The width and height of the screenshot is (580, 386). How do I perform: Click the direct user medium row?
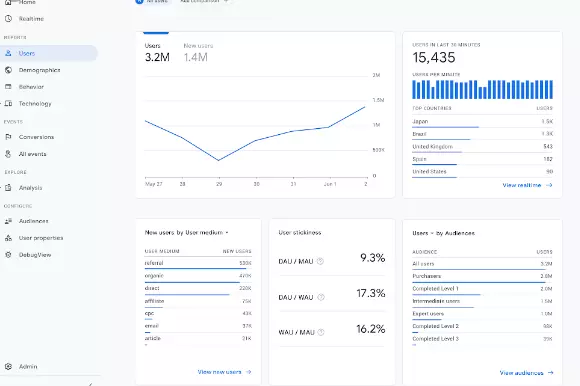pyautogui.click(x=198, y=289)
